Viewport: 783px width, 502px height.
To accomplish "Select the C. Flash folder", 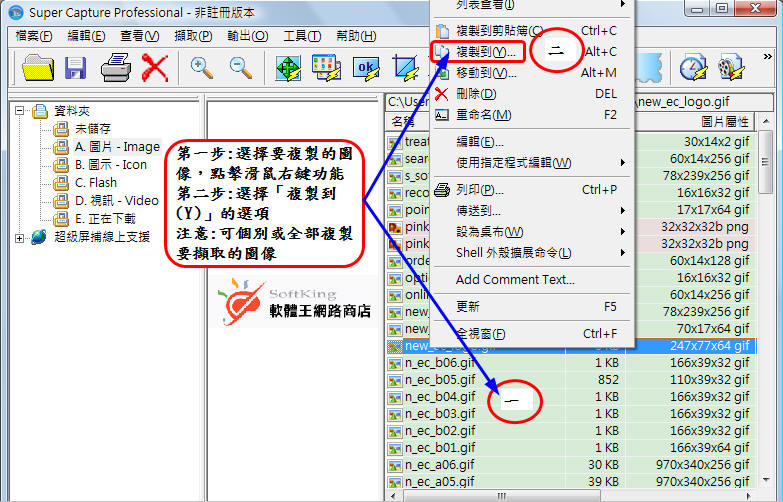I will click(95, 183).
